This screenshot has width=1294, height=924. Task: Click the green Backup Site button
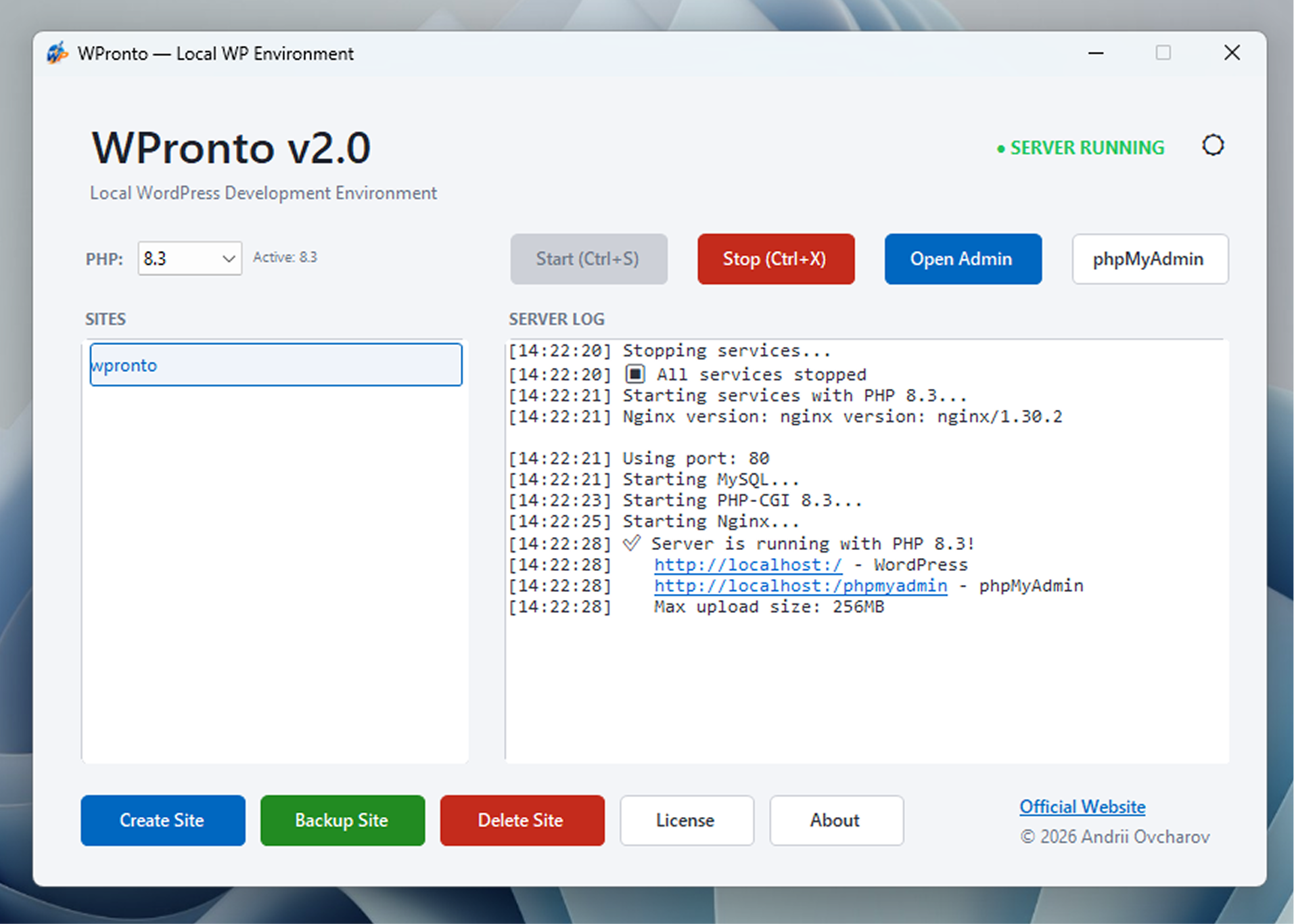click(x=342, y=820)
